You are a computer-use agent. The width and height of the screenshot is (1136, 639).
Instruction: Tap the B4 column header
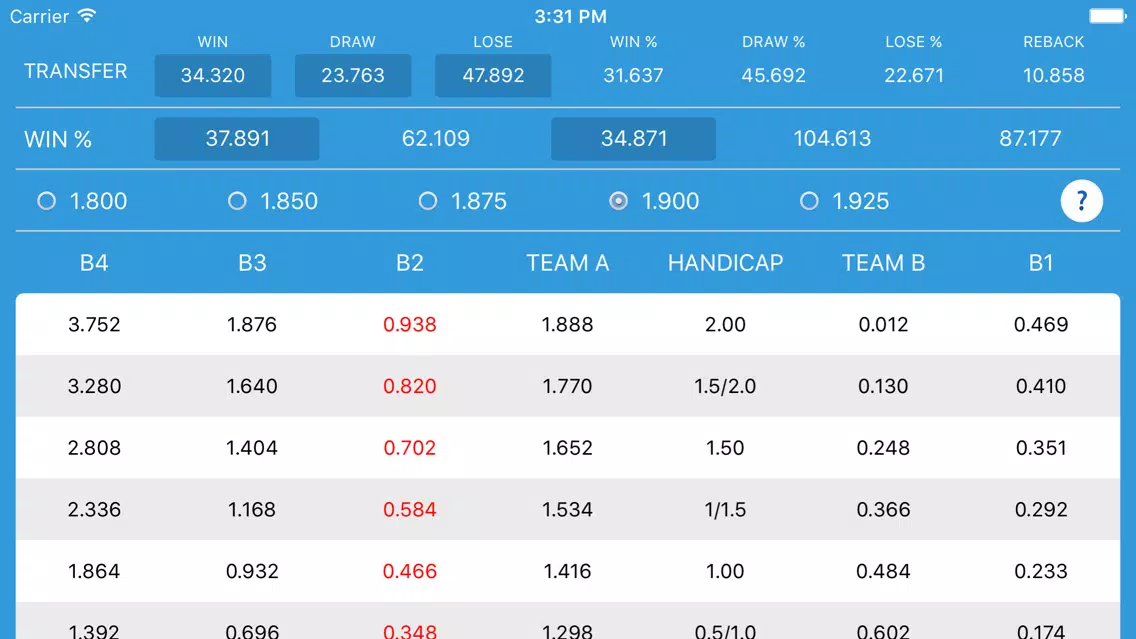(94, 262)
